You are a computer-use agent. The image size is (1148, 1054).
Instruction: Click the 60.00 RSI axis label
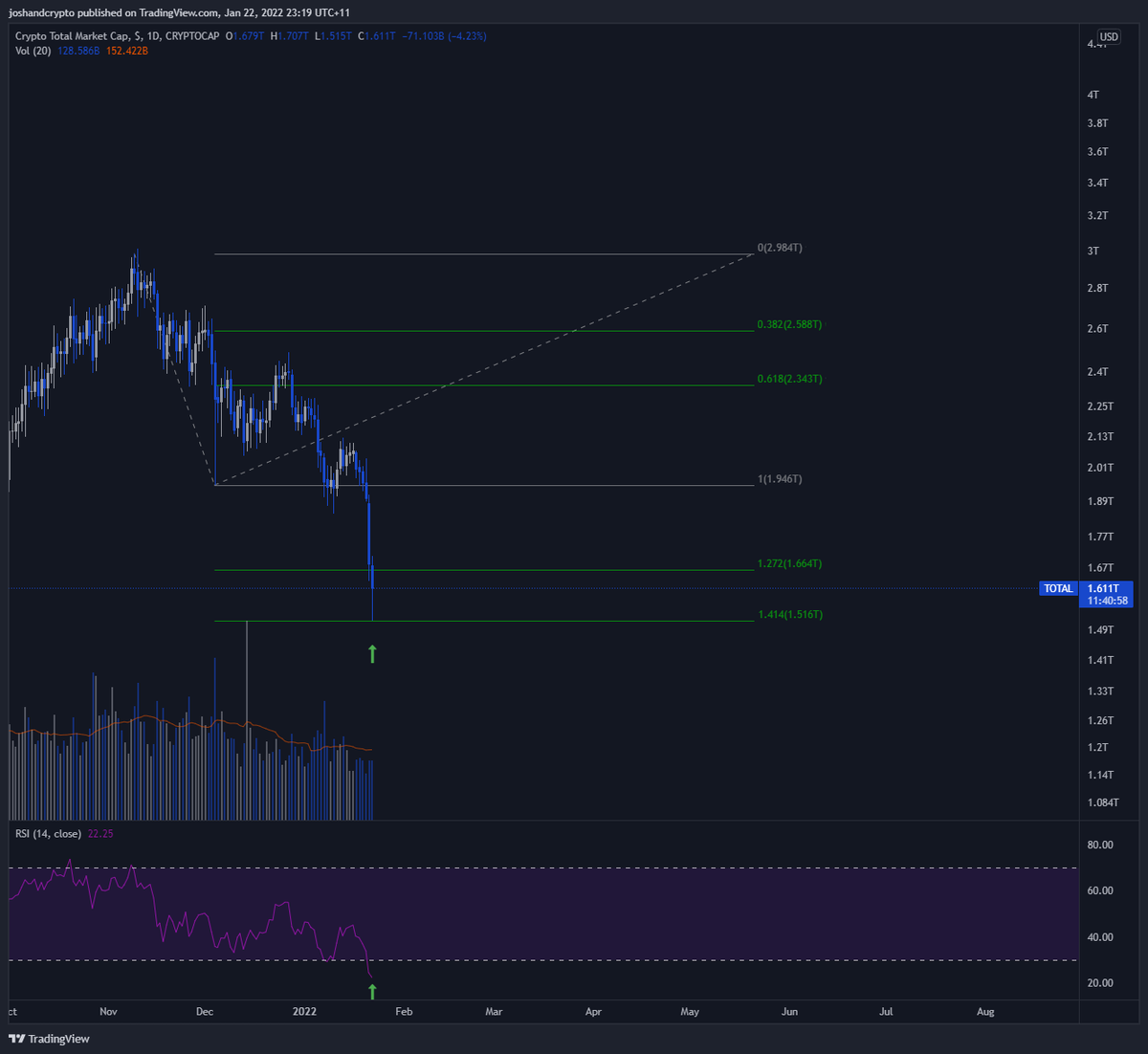pos(1100,891)
